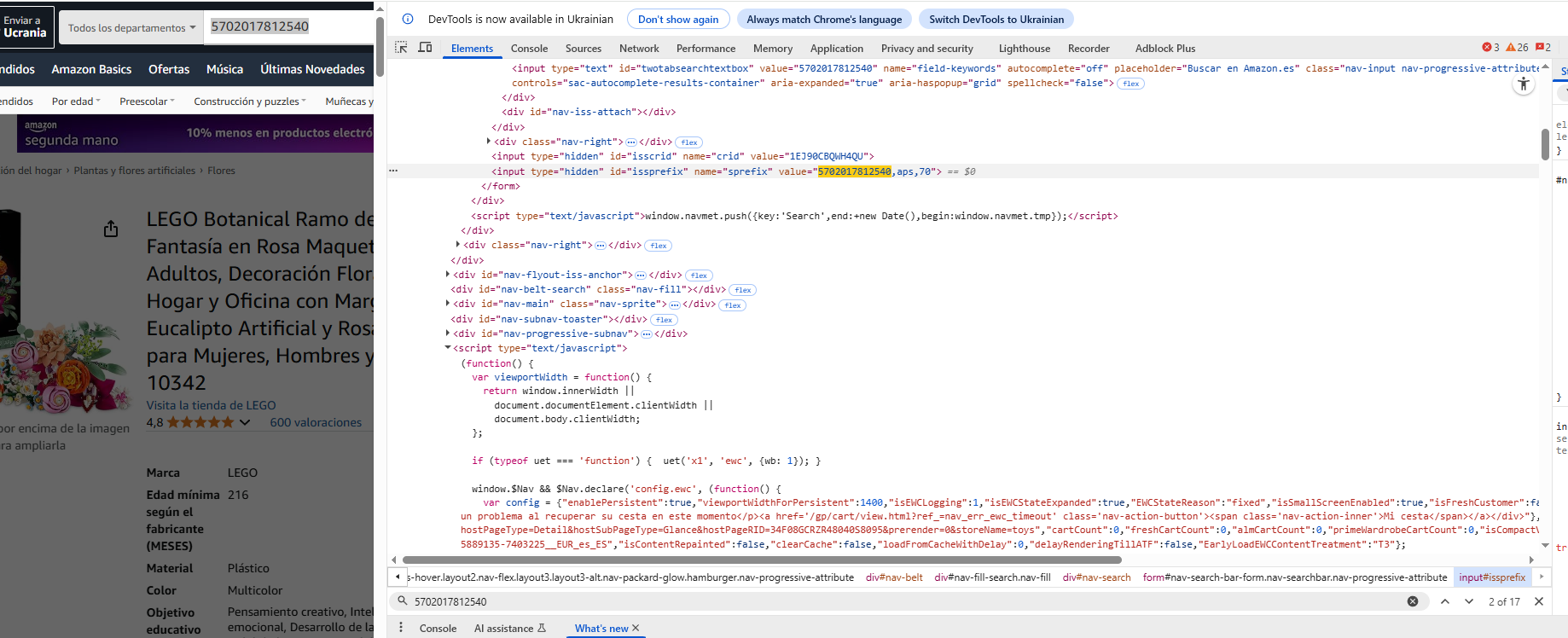This screenshot has height=638, width=1568.
Task: Toggle the flex badge on the nav-main div
Action: point(733,305)
